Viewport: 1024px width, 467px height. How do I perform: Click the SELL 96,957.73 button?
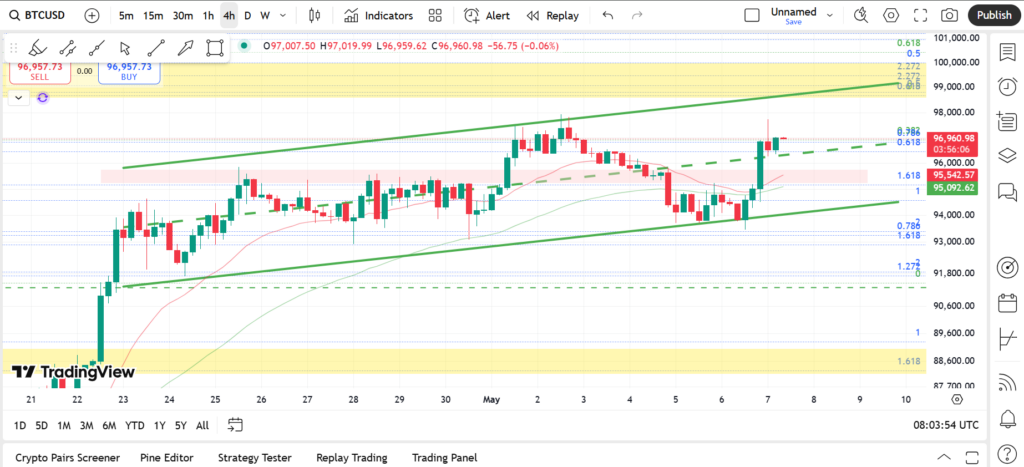tap(40, 71)
